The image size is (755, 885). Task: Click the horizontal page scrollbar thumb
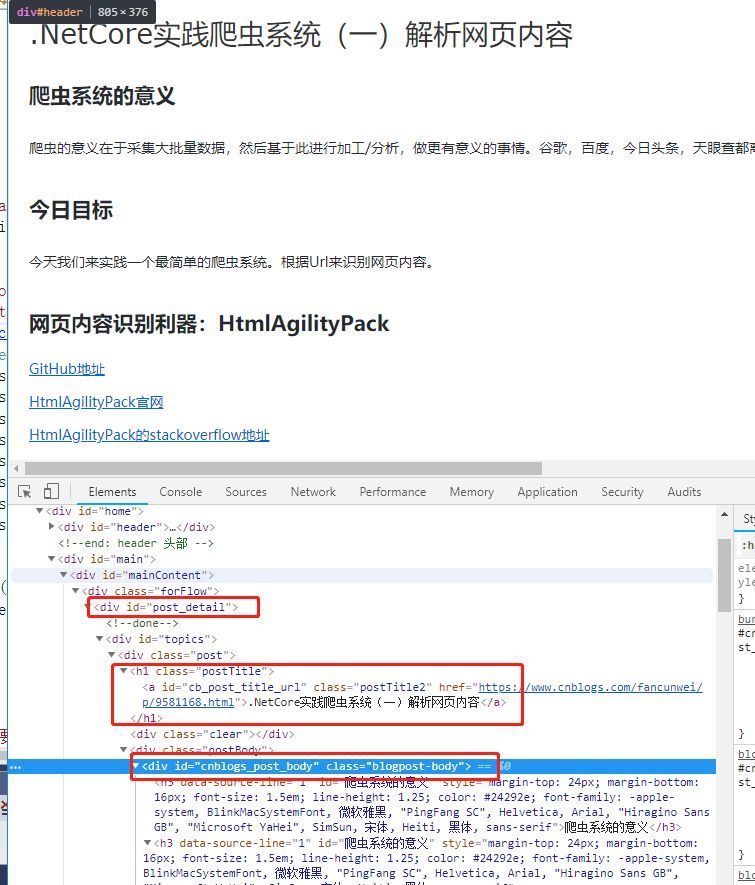[283, 468]
